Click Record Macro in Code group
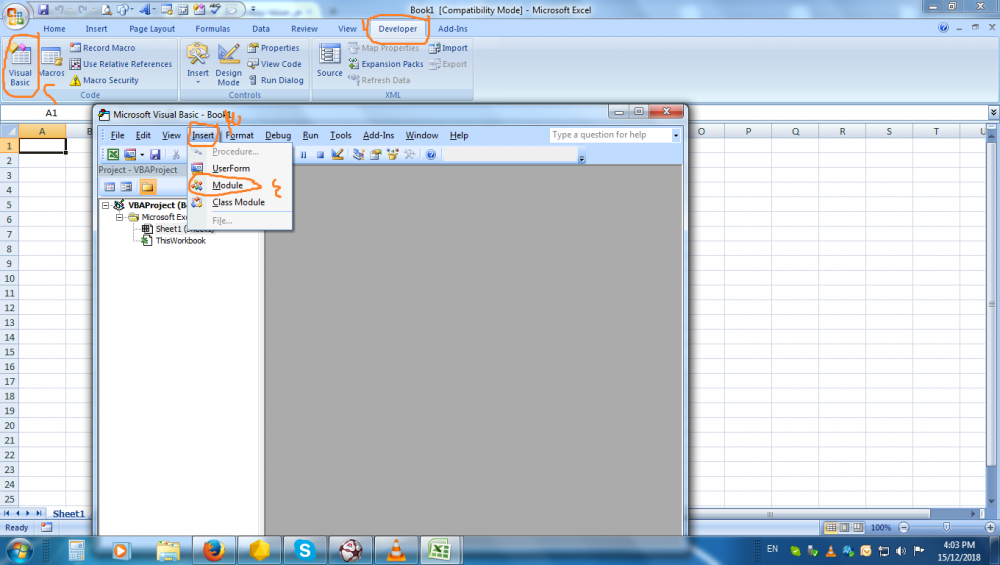 tap(103, 48)
